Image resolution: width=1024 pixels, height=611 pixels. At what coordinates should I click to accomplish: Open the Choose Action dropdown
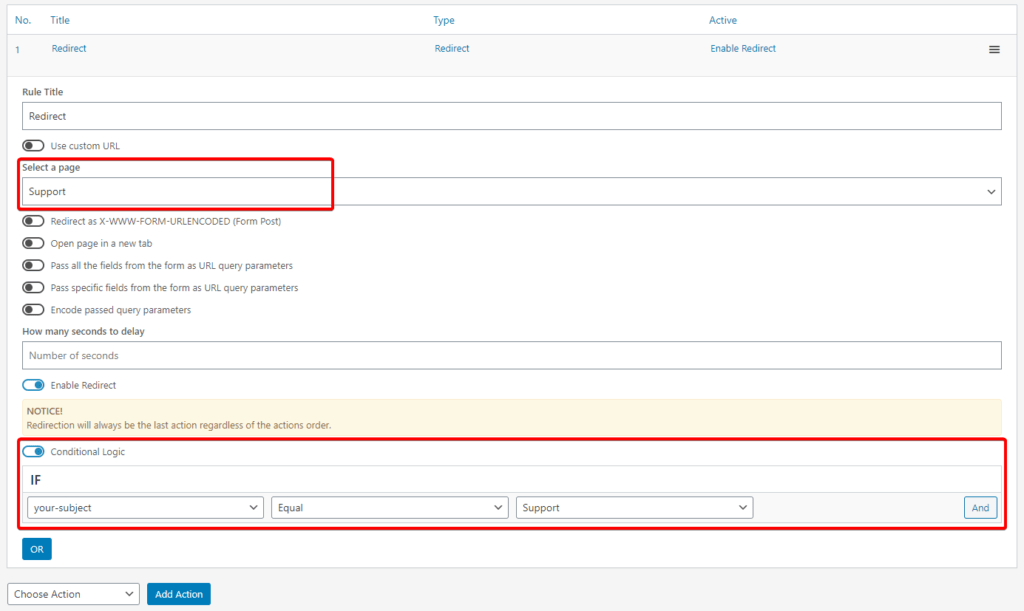[x=73, y=593]
